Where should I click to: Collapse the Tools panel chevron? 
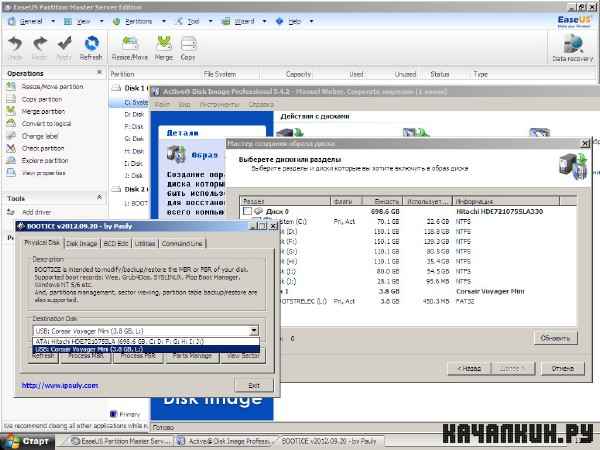pos(99,197)
